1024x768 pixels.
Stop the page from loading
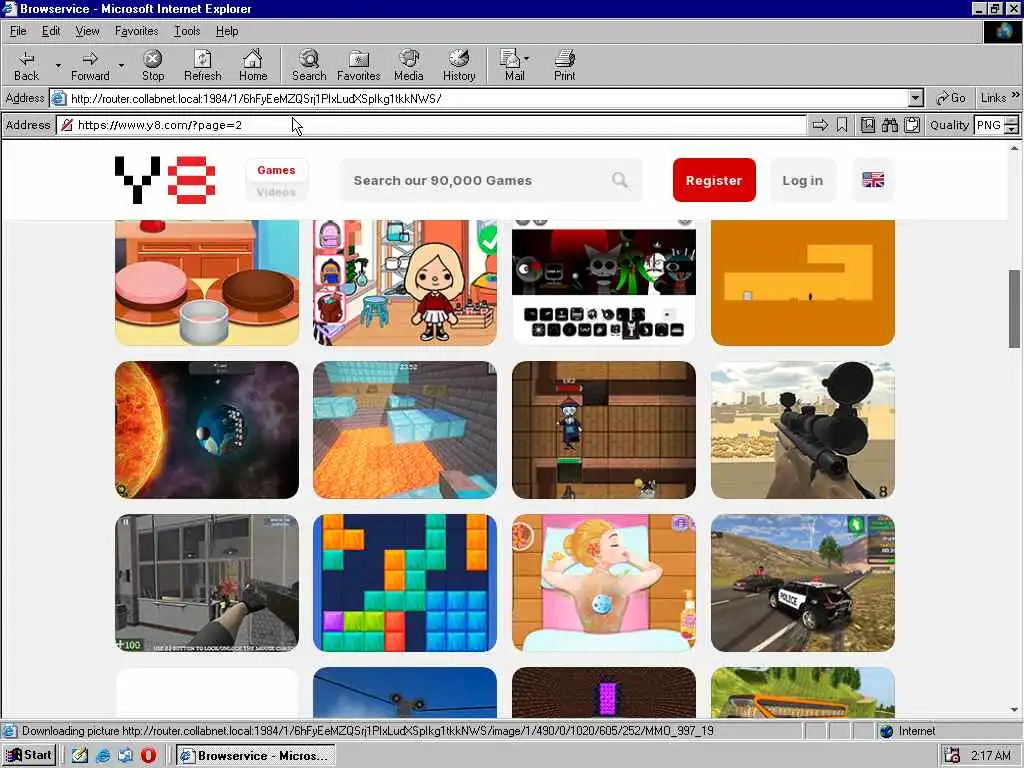(153, 65)
